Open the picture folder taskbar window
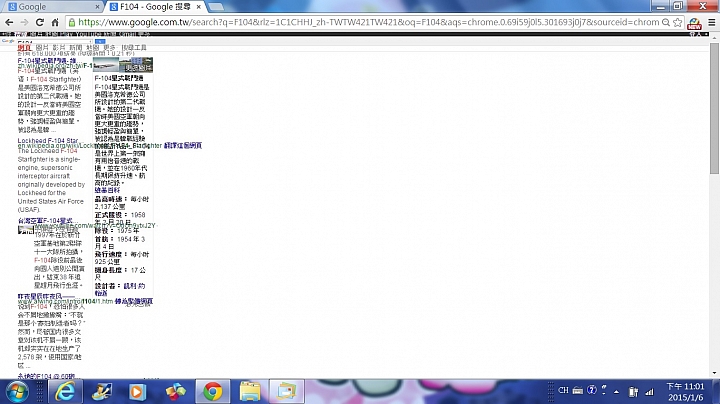The image size is (720, 404). pos(287,392)
